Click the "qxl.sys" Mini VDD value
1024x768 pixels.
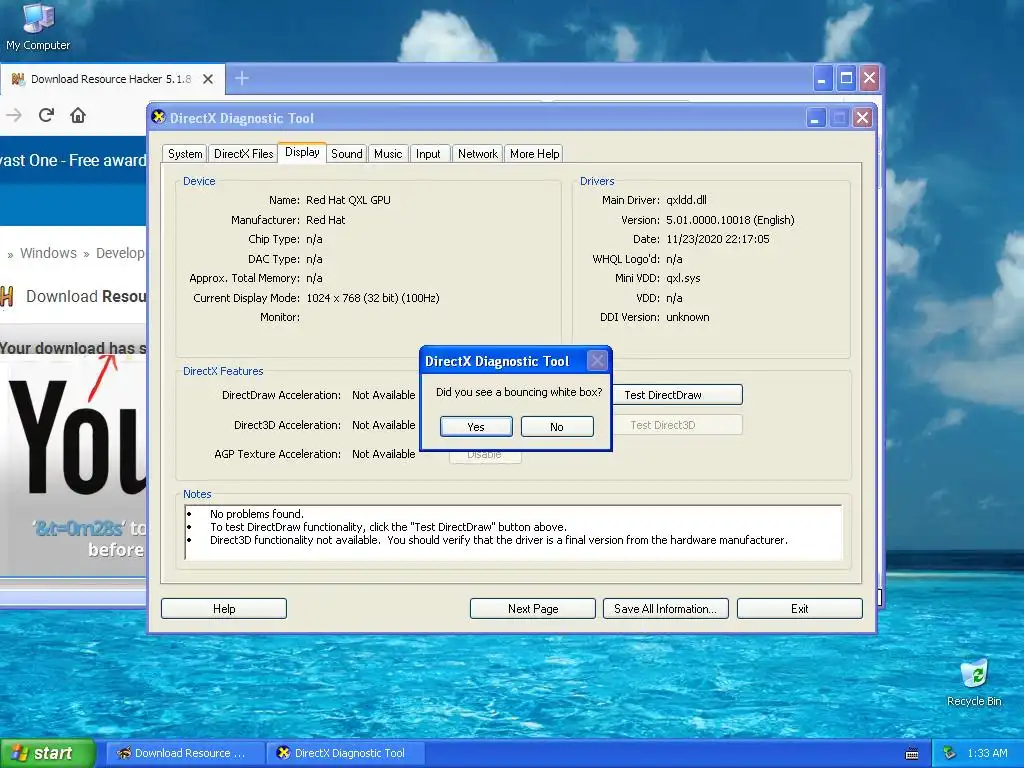point(683,278)
